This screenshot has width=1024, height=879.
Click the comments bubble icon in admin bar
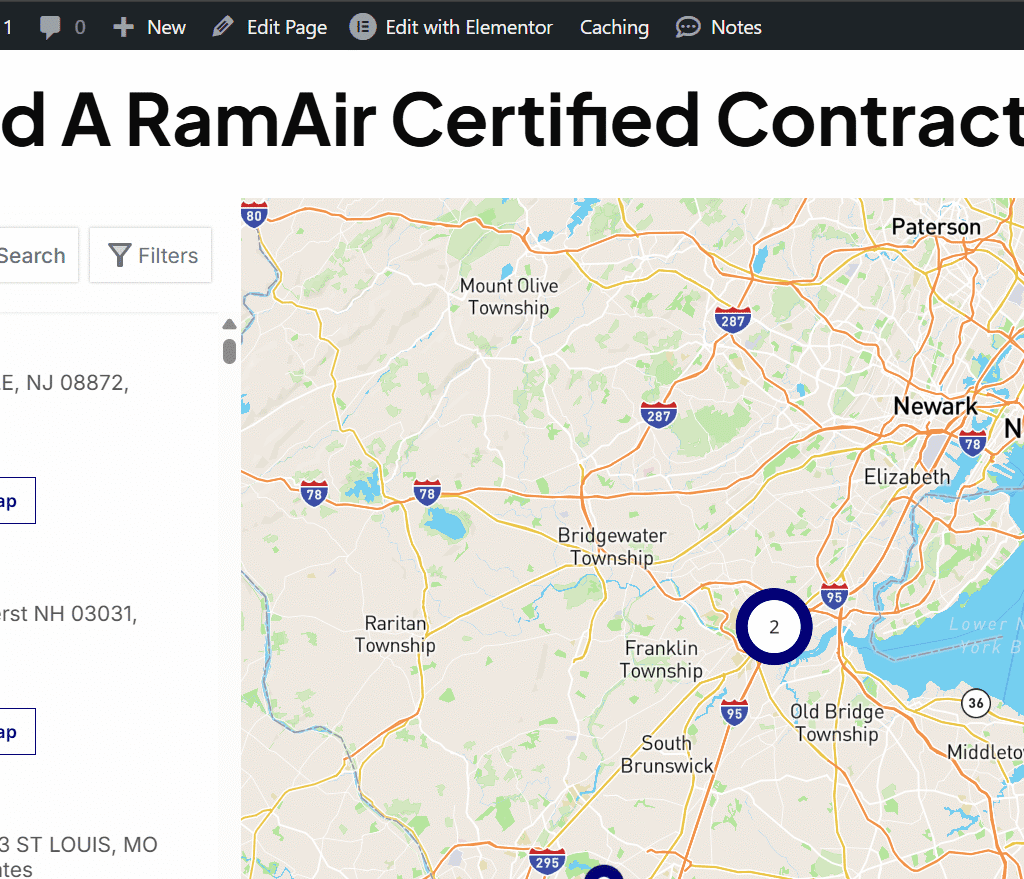coord(50,28)
